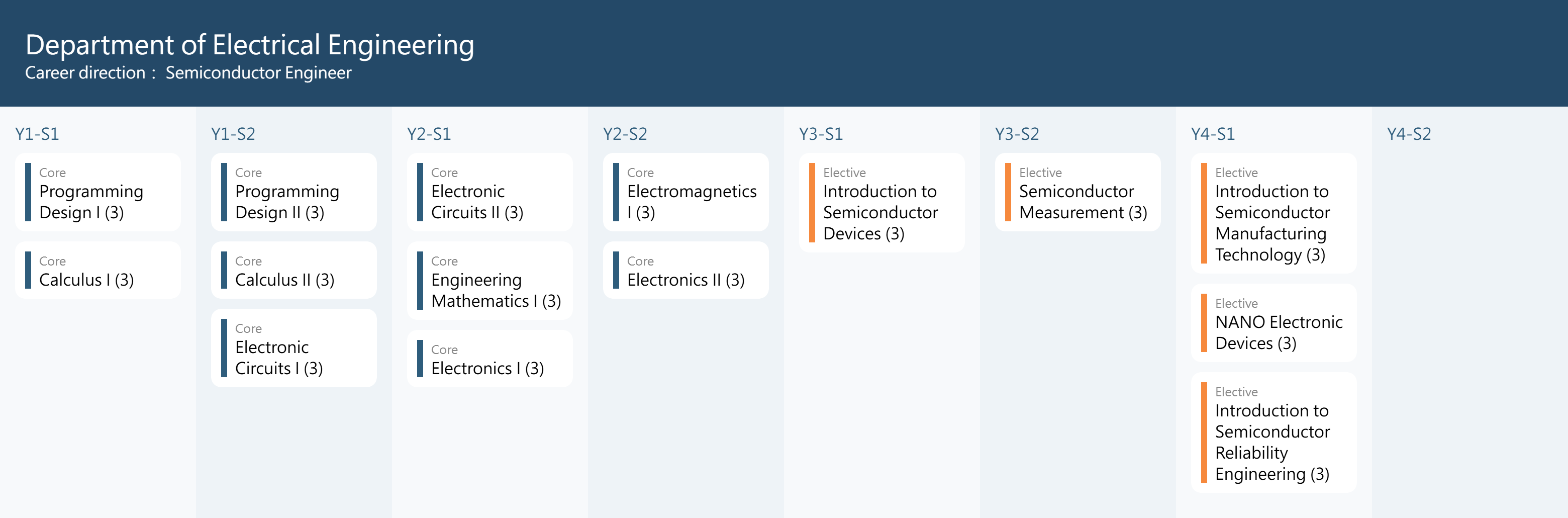Click the Y1-S1 semester column header
Image resolution: width=1568 pixels, height=518 pixels.
click(x=37, y=134)
